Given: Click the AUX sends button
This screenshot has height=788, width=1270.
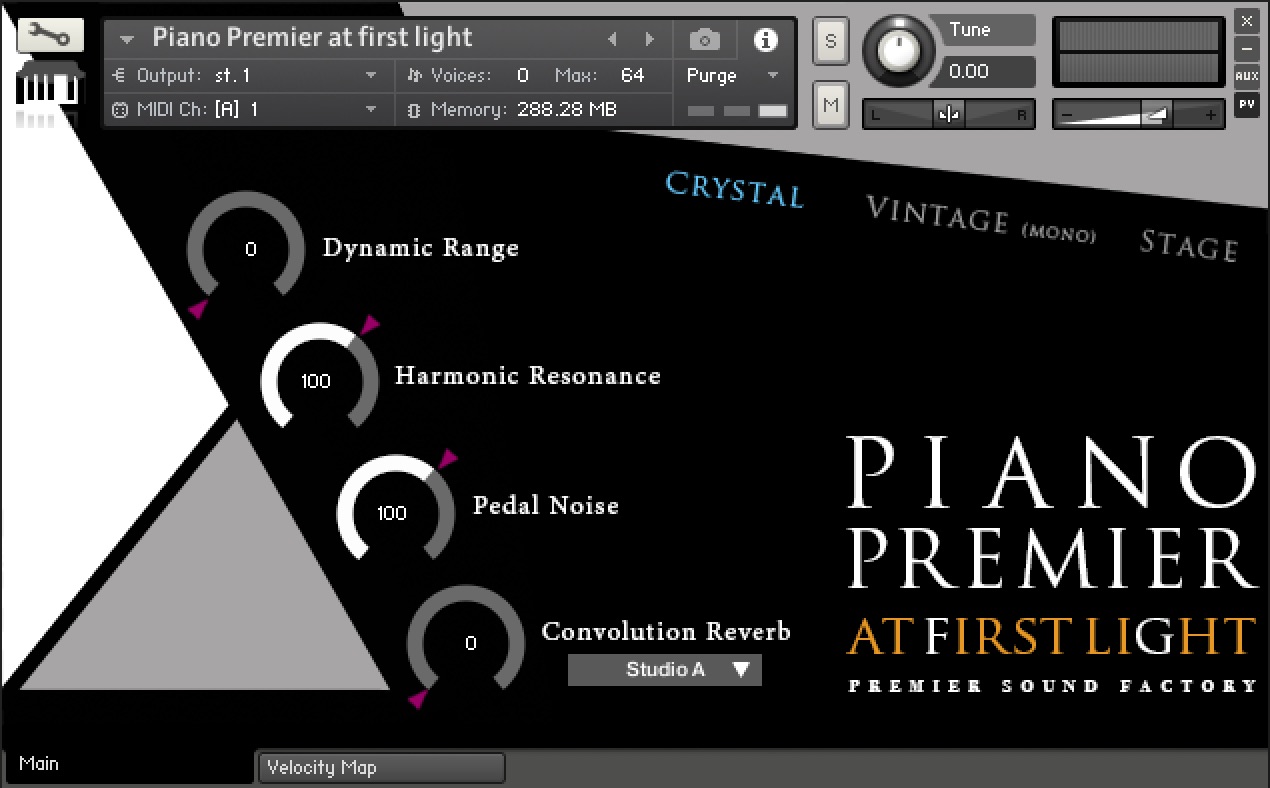Looking at the screenshot, I should (x=1246, y=76).
